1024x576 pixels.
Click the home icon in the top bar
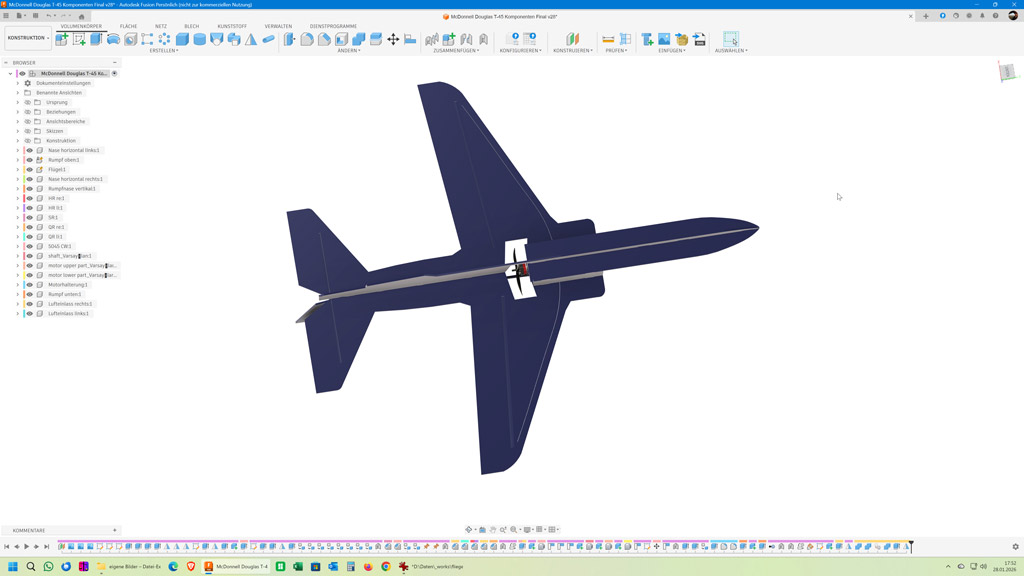click(82, 16)
